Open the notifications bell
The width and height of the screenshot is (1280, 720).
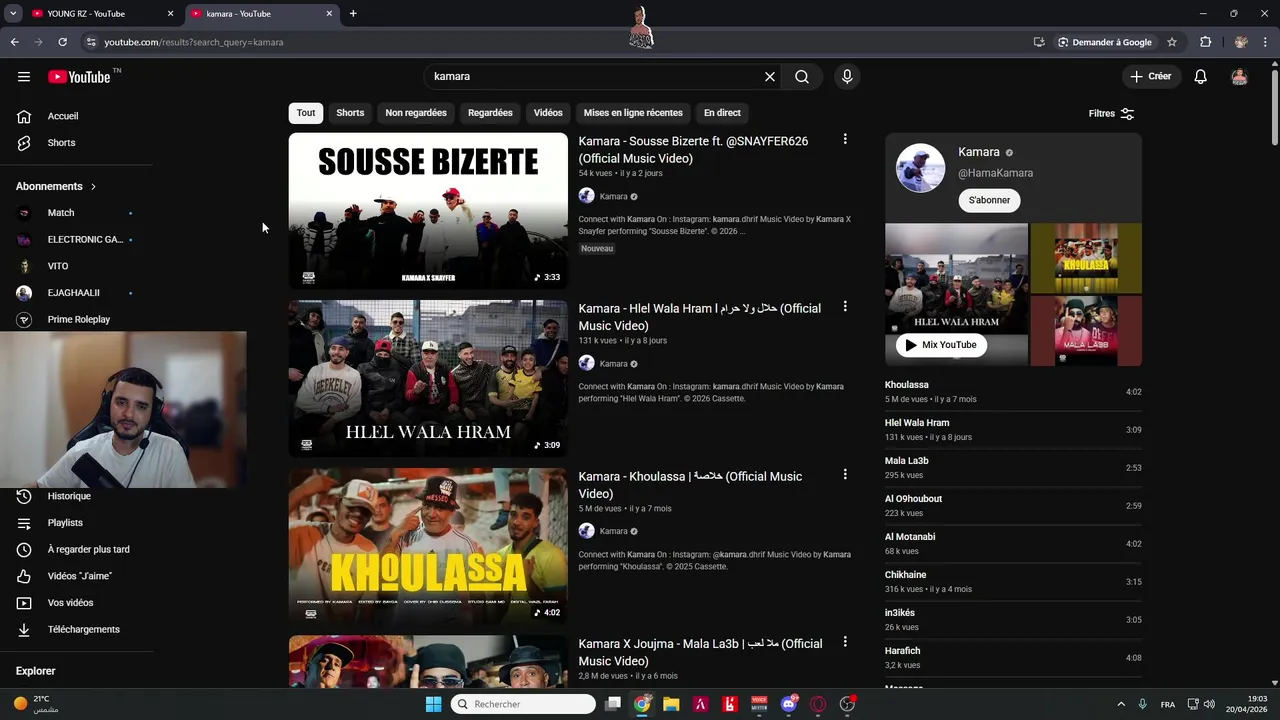1201,77
